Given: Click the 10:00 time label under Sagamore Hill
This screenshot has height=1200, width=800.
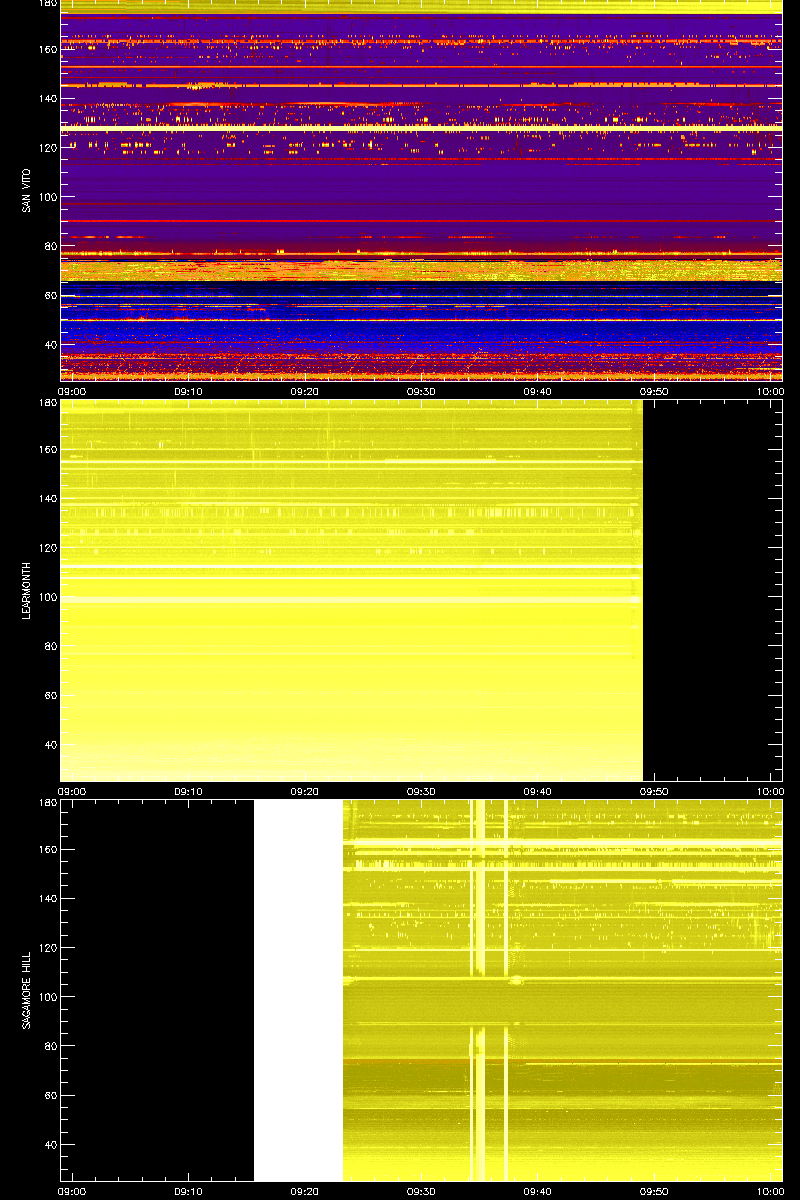Looking at the screenshot, I should (769, 1191).
